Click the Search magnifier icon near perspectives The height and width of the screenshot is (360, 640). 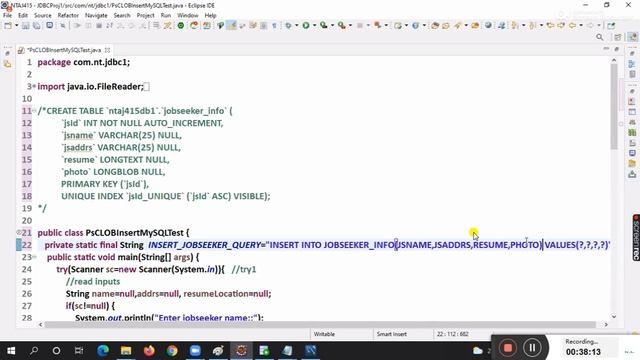600,37
